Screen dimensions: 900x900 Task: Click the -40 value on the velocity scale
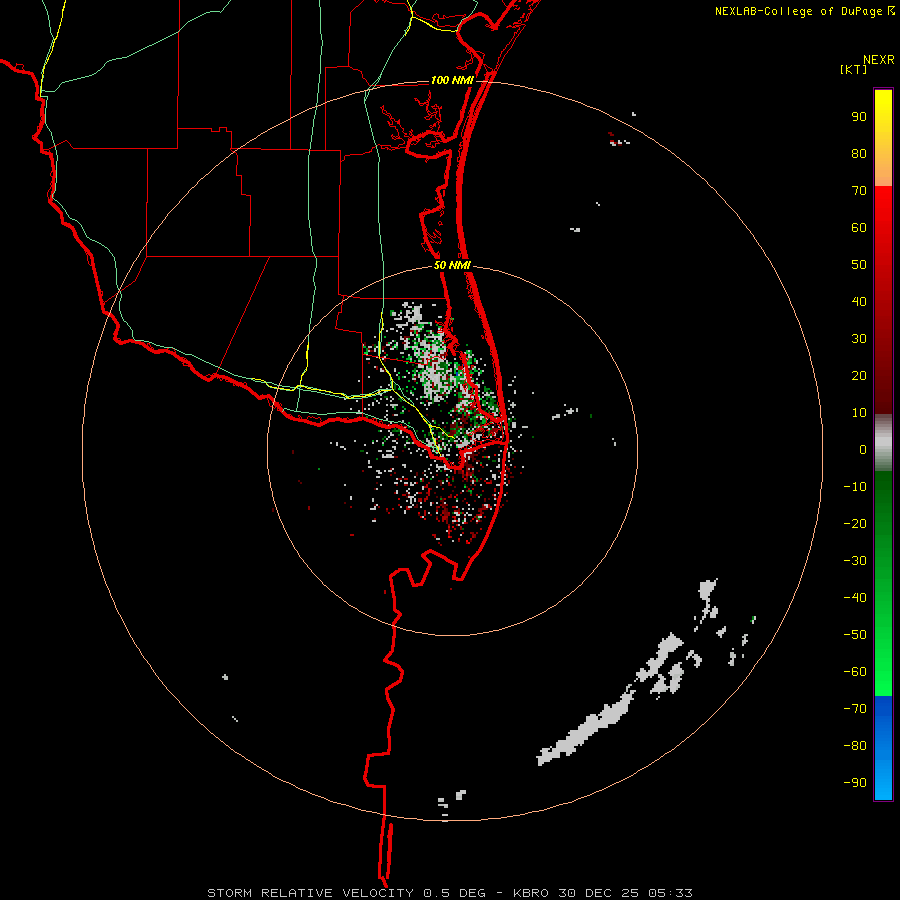click(x=855, y=598)
